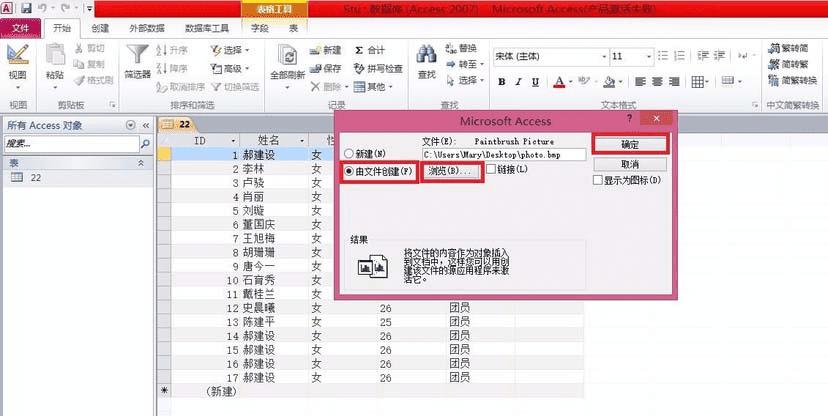Click New record (新建) in ribbon
This screenshot has height=416, width=828.
[x=325, y=50]
